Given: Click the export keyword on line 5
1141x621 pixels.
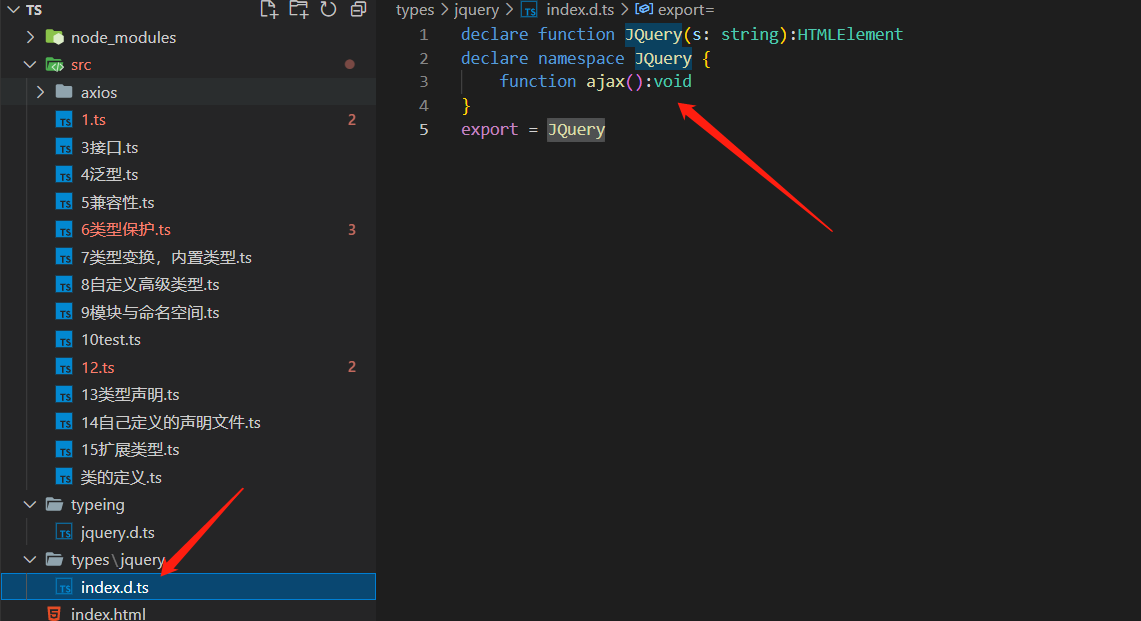Looking at the screenshot, I should coord(490,130).
